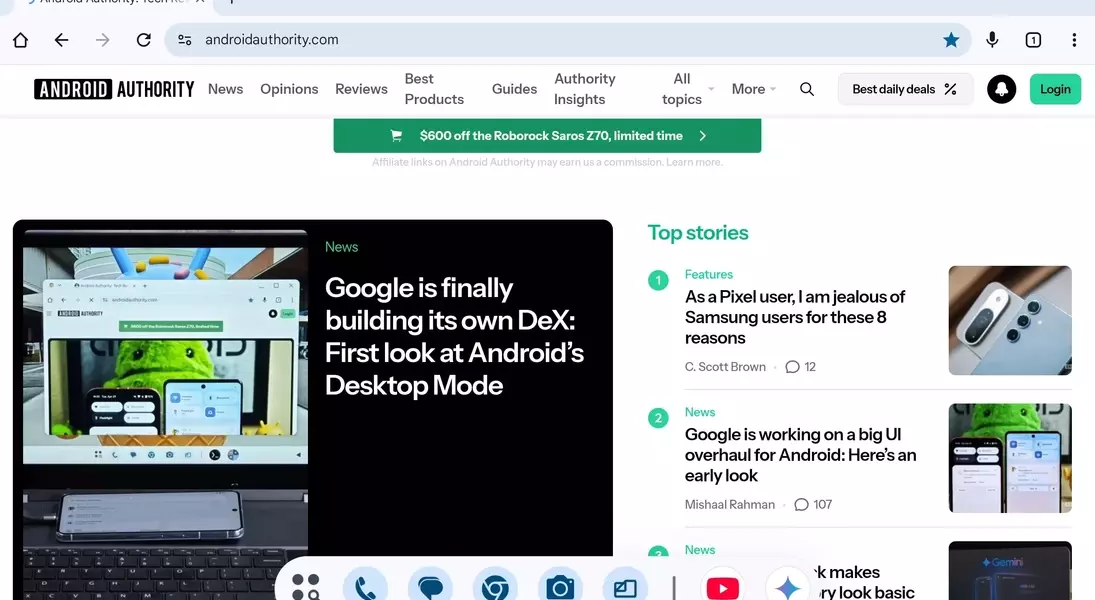Open the Guides menu item

[x=514, y=89]
